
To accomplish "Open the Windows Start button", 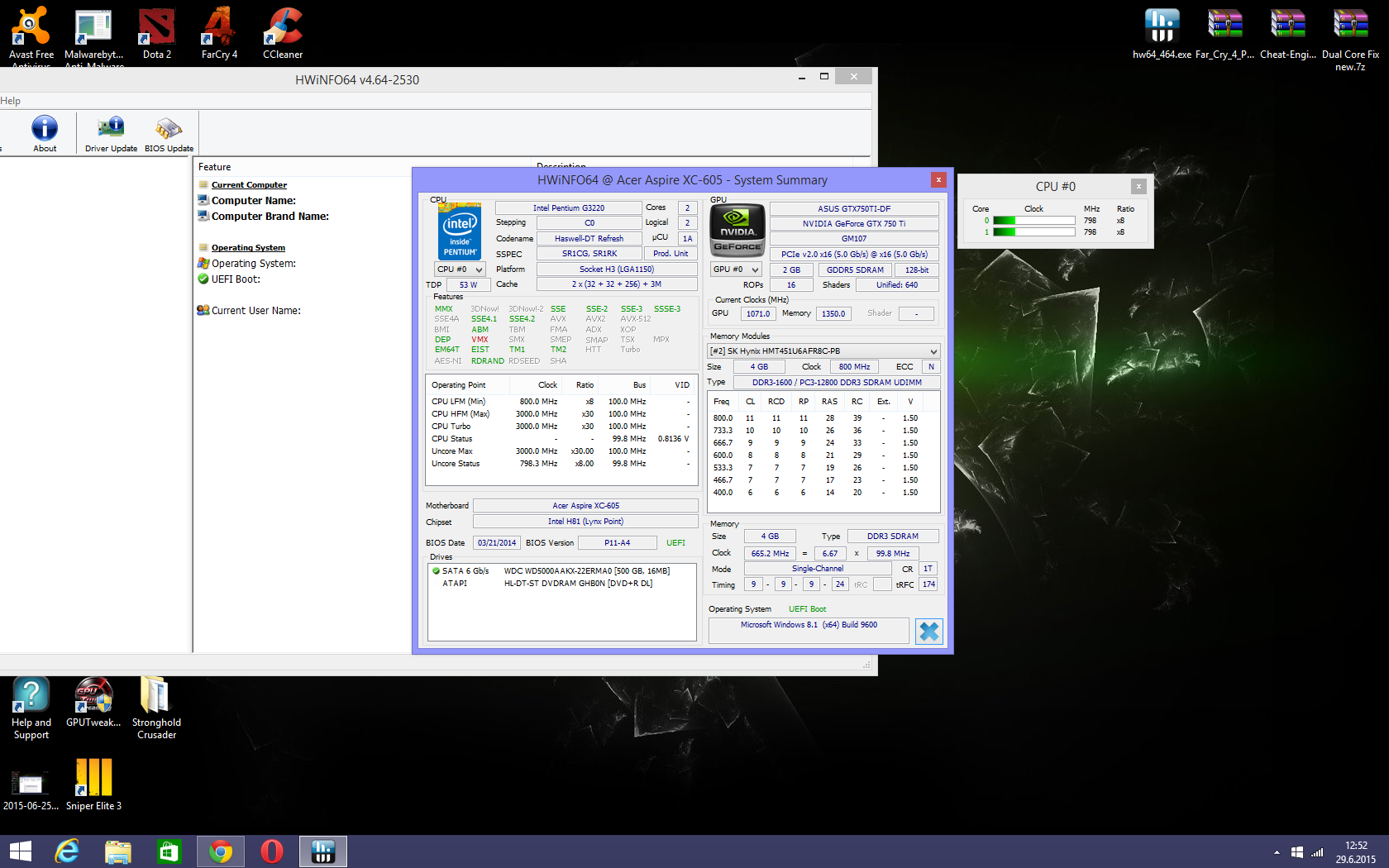I will point(20,851).
